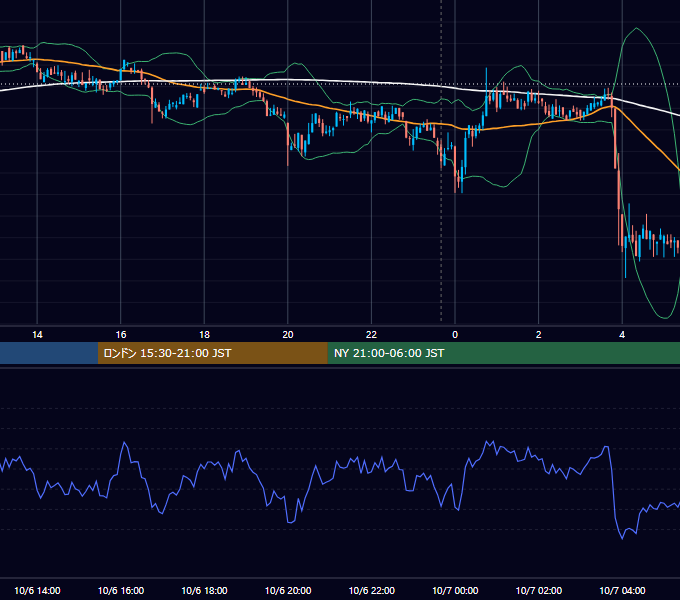Click the 10/6 18:00 date label

point(204,590)
